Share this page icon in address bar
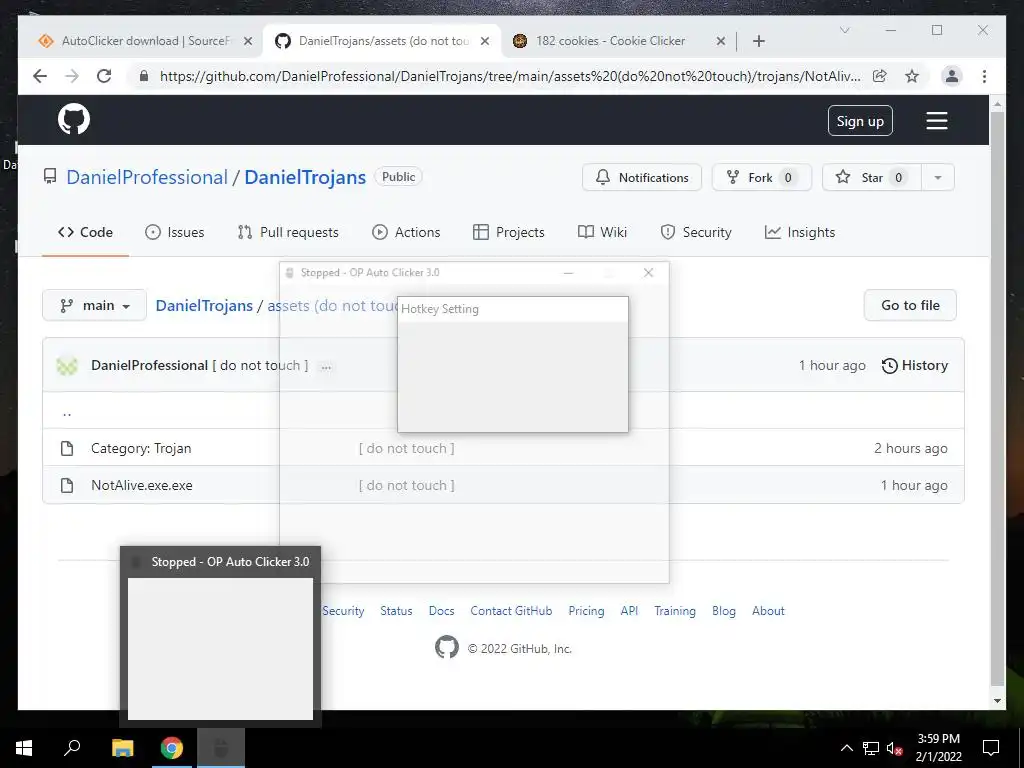The height and width of the screenshot is (768, 1024). tap(880, 76)
